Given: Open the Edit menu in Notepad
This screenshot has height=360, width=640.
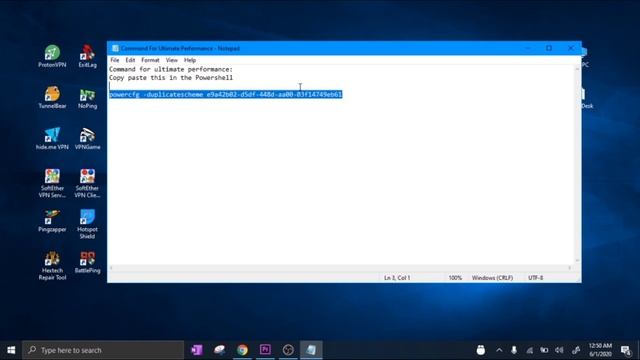Looking at the screenshot, I should (130, 60).
